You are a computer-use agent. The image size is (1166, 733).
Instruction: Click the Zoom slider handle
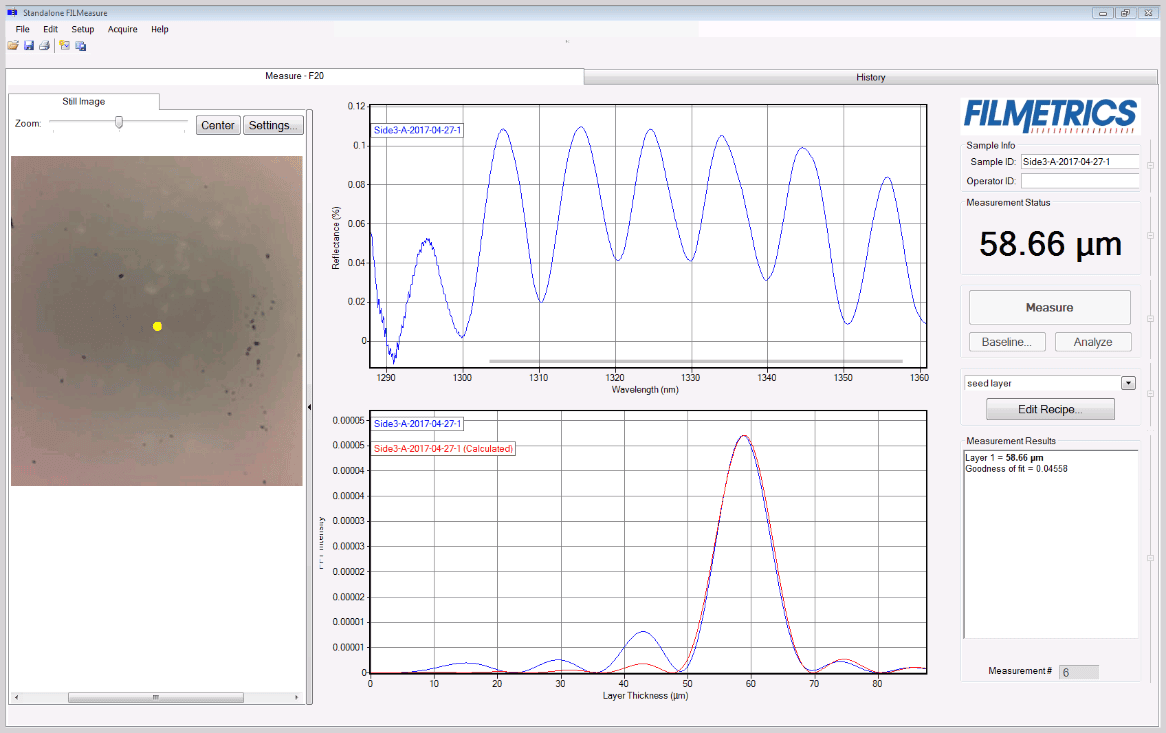(x=119, y=122)
